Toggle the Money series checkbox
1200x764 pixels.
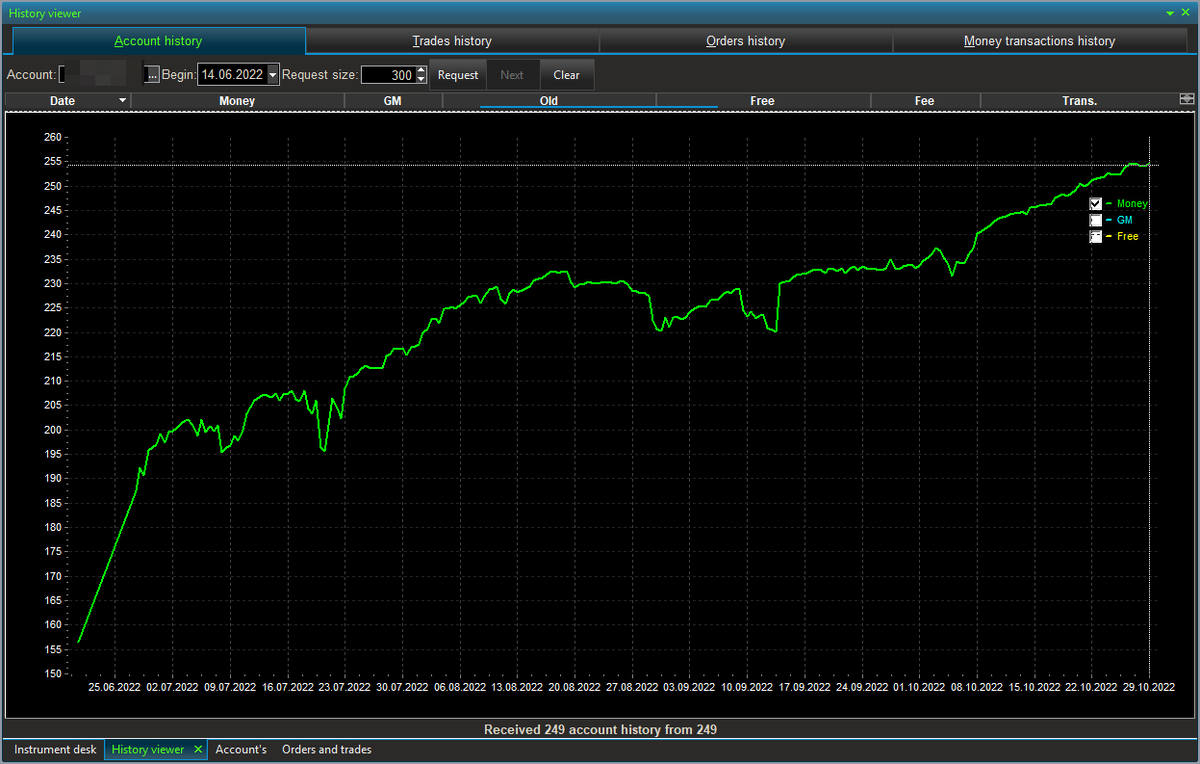(x=1096, y=204)
